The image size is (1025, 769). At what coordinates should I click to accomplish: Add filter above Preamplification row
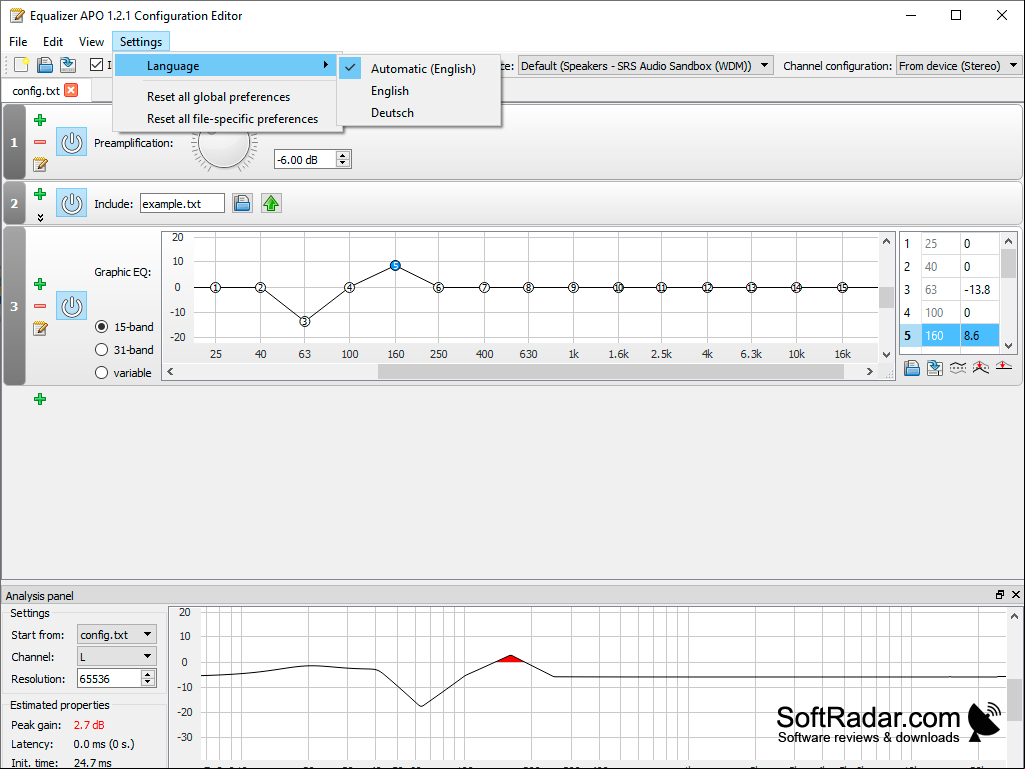(40, 120)
